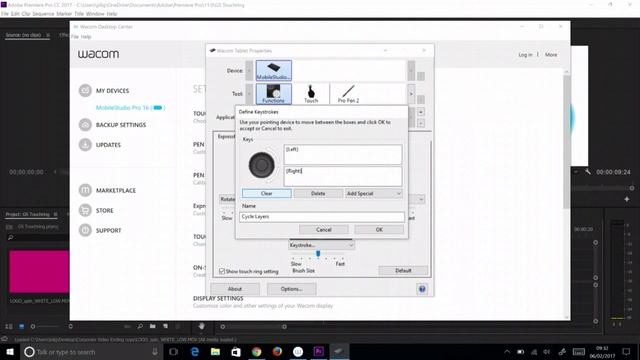Select MobileStudio Pro 16 device entry
This screenshot has height=360, width=640.
130,108
